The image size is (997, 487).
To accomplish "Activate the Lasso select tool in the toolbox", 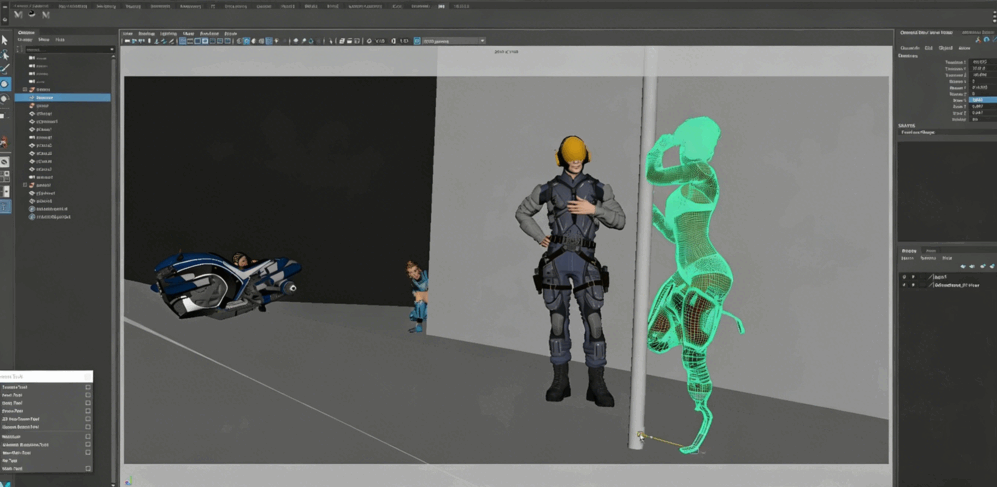I will [x=5, y=56].
